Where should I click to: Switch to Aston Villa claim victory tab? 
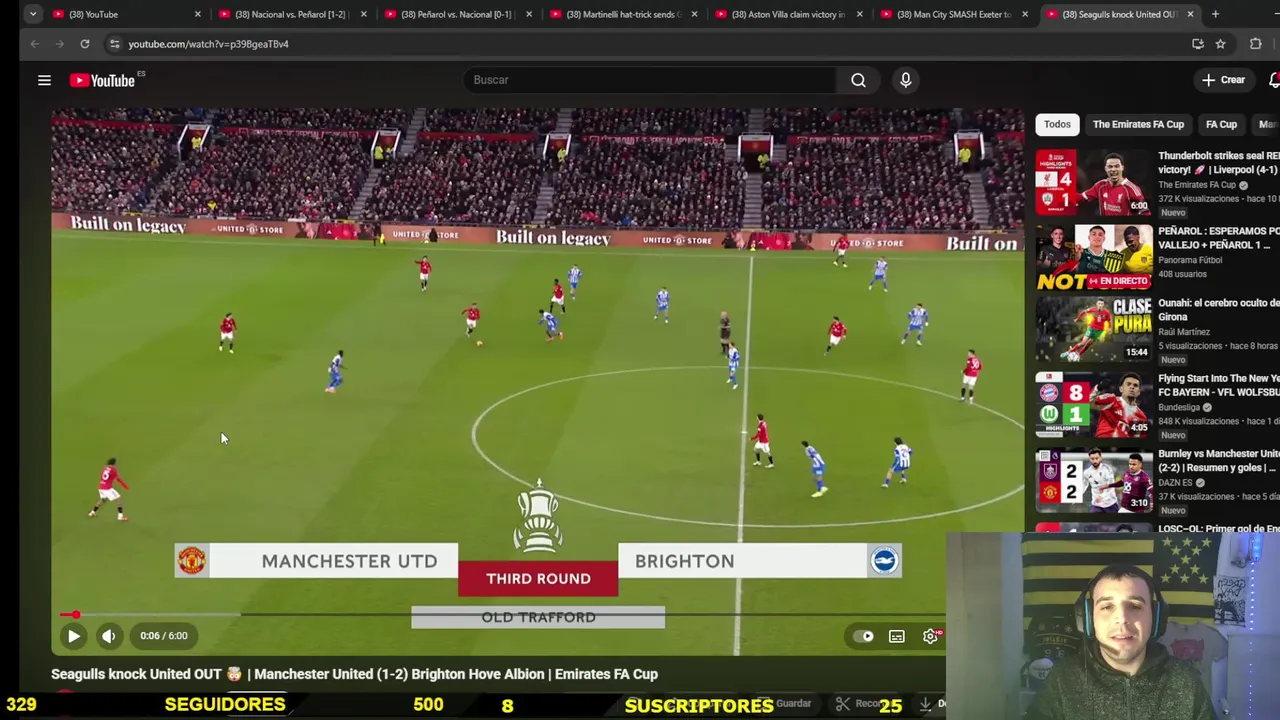(787, 14)
